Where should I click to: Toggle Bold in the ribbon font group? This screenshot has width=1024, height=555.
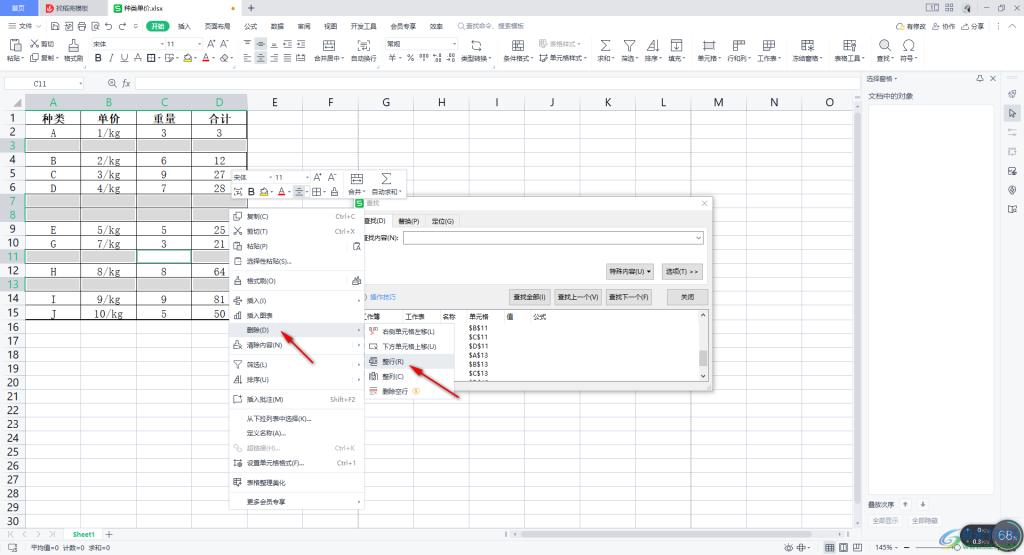[x=98, y=58]
